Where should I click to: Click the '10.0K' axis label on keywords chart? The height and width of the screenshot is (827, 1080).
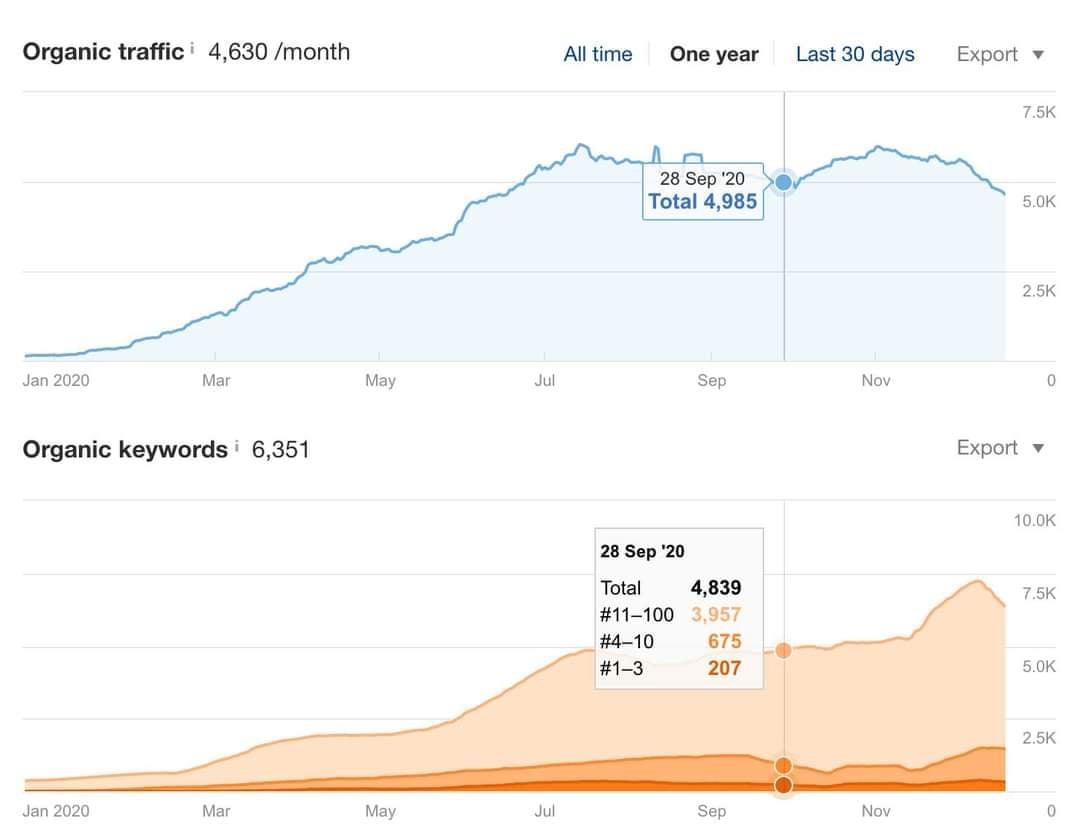(x=1034, y=520)
